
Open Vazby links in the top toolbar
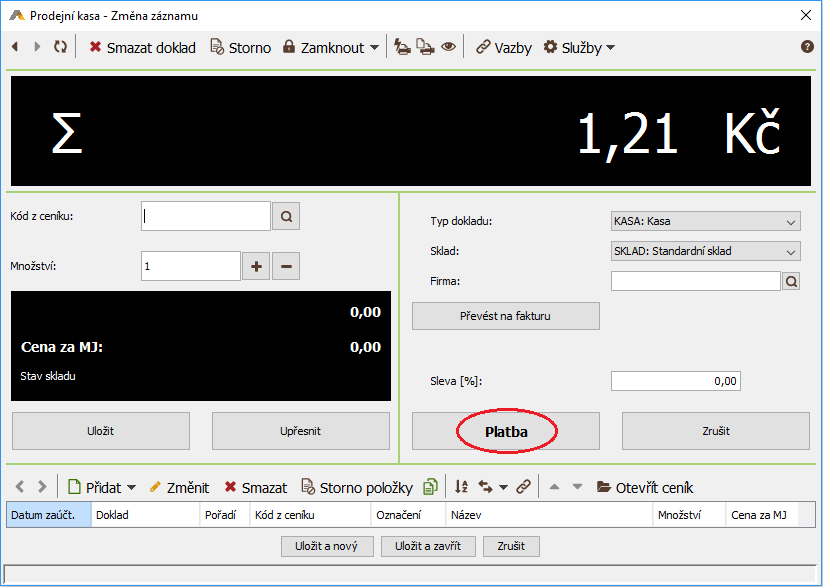coord(503,48)
